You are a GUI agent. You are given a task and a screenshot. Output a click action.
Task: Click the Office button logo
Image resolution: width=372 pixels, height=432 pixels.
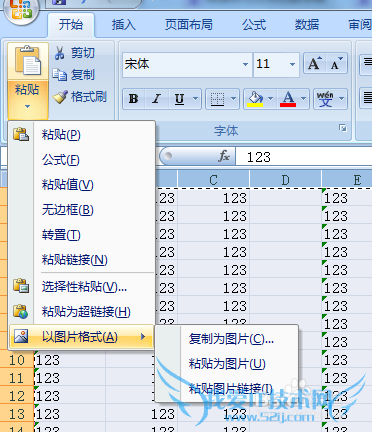[x=21, y=10]
